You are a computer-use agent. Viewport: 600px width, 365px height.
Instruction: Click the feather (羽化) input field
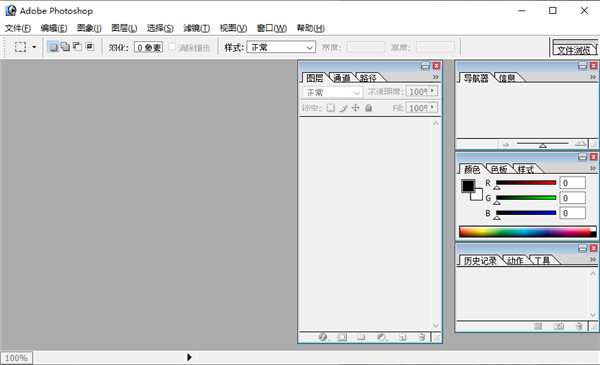(x=148, y=47)
